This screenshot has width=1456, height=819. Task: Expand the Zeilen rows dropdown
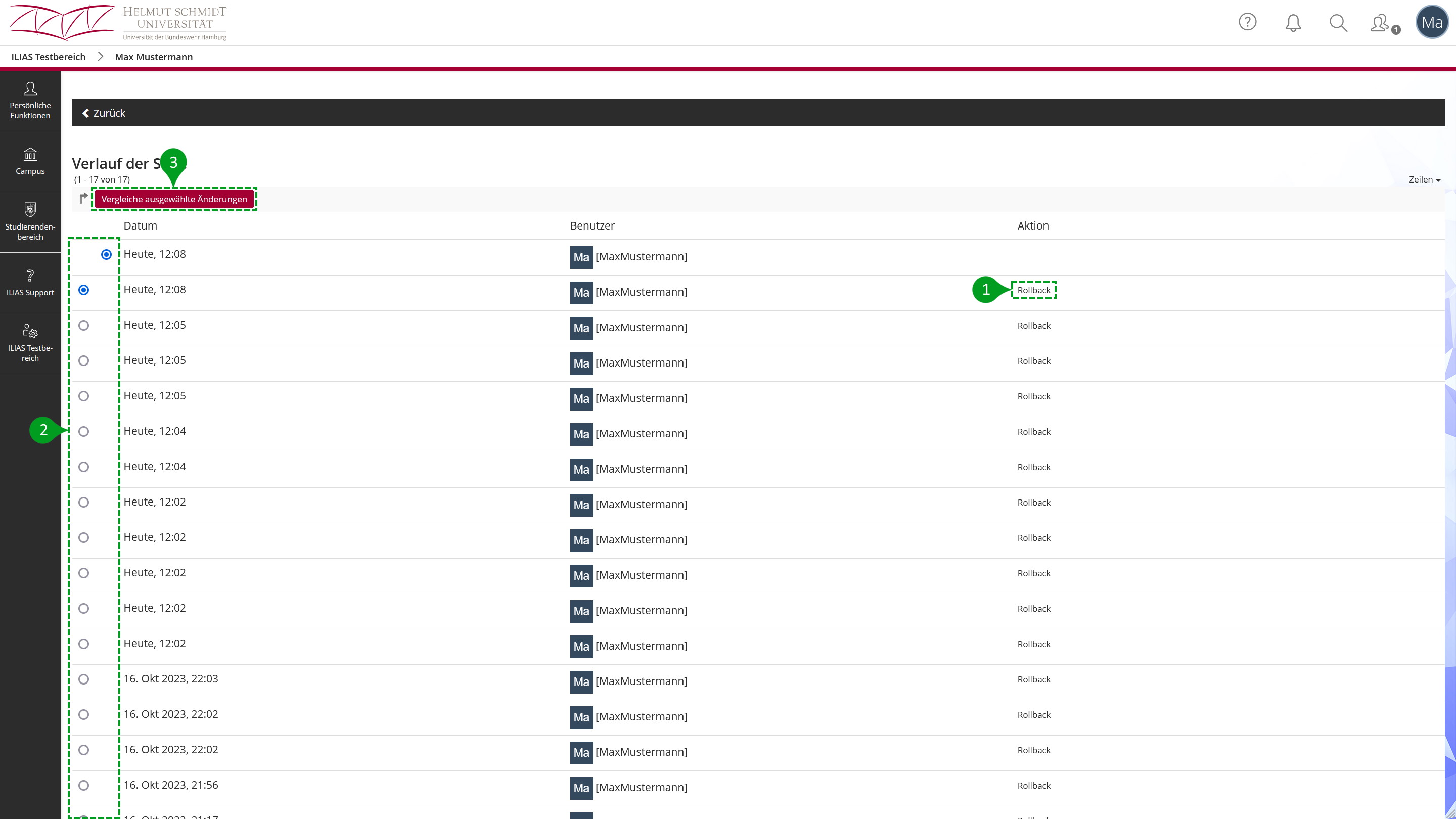(x=1424, y=180)
